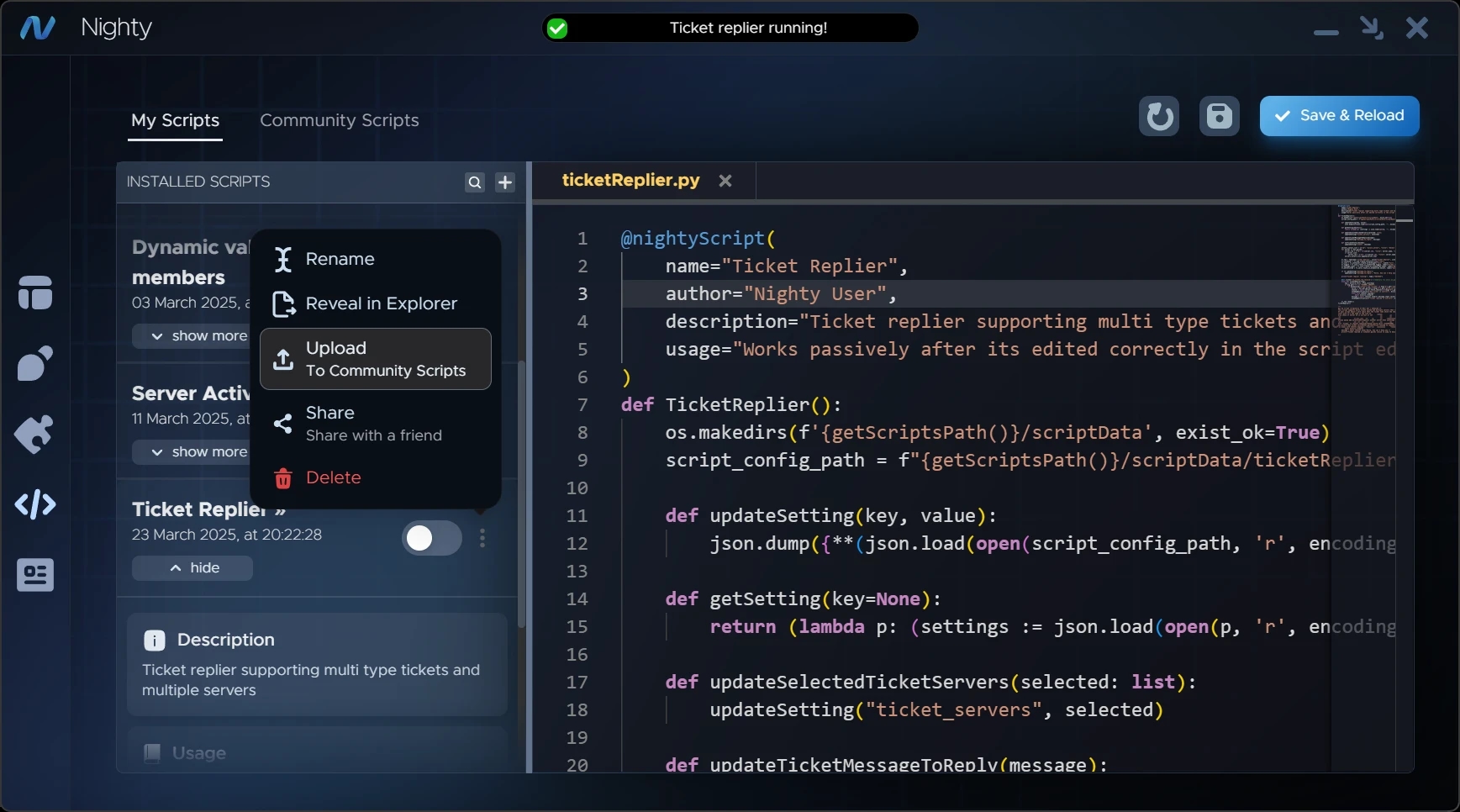The image size is (1460, 812).
Task: Click the Nighty logo icon
Action: (x=38, y=28)
